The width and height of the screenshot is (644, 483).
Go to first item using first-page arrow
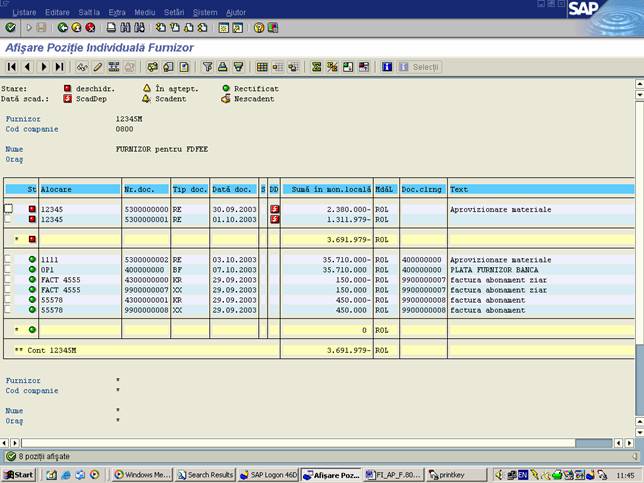pyautogui.click(x=11, y=67)
